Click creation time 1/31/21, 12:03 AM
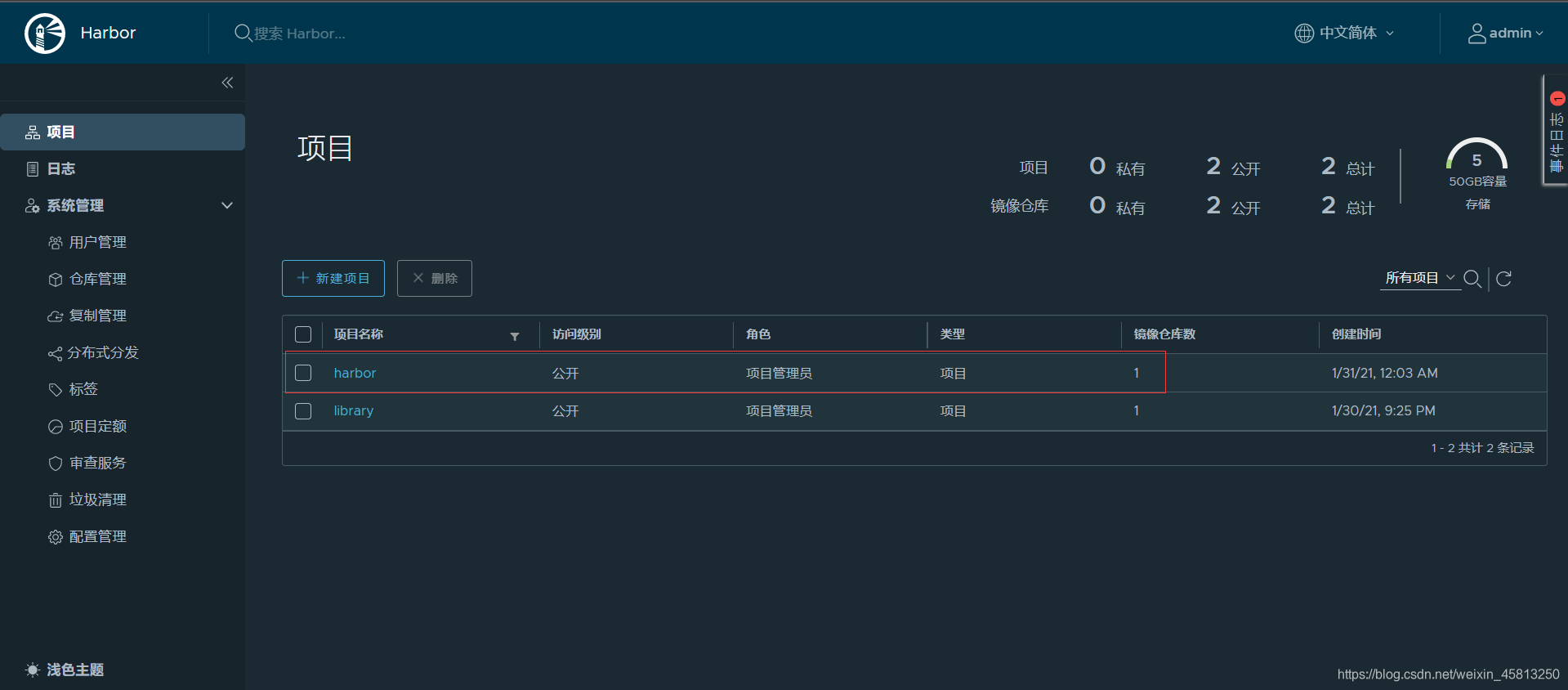The width and height of the screenshot is (1568, 690). pos(1385,373)
